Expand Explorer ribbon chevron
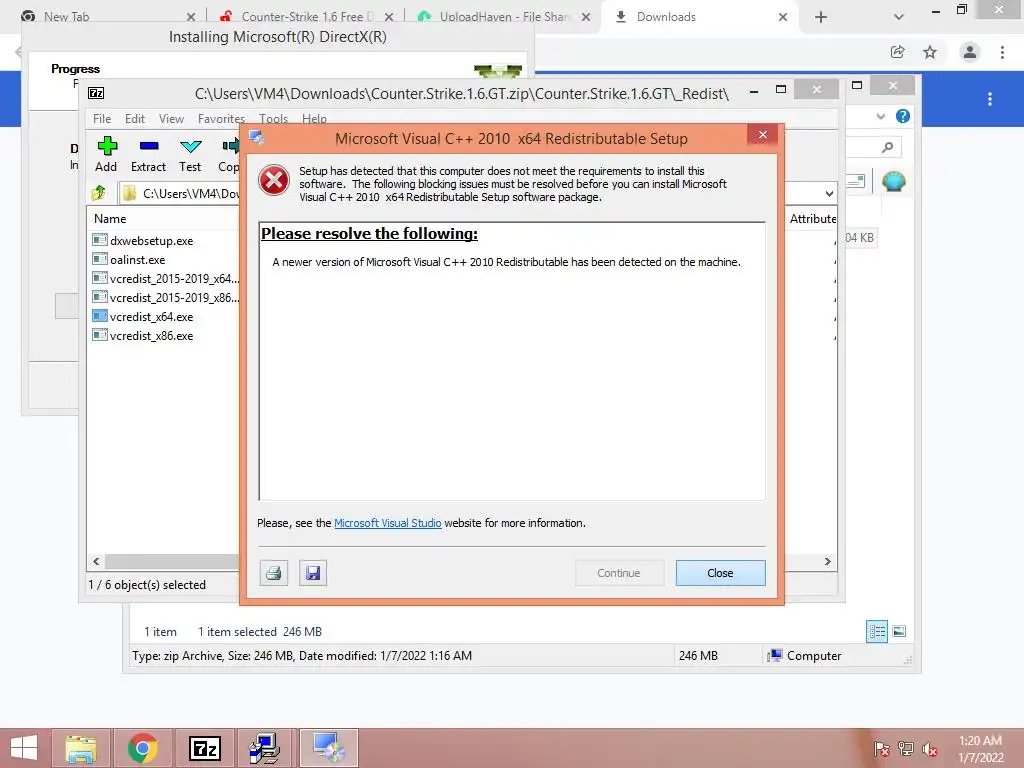Image resolution: width=1024 pixels, height=768 pixels. [x=881, y=116]
